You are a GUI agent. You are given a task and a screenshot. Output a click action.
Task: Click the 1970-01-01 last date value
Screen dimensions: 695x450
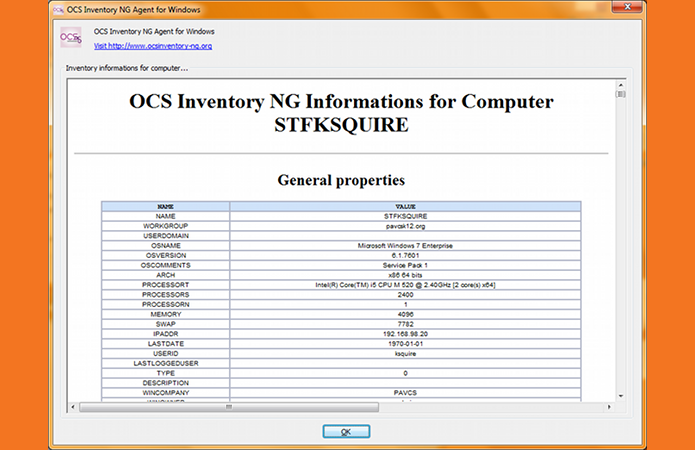405,344
